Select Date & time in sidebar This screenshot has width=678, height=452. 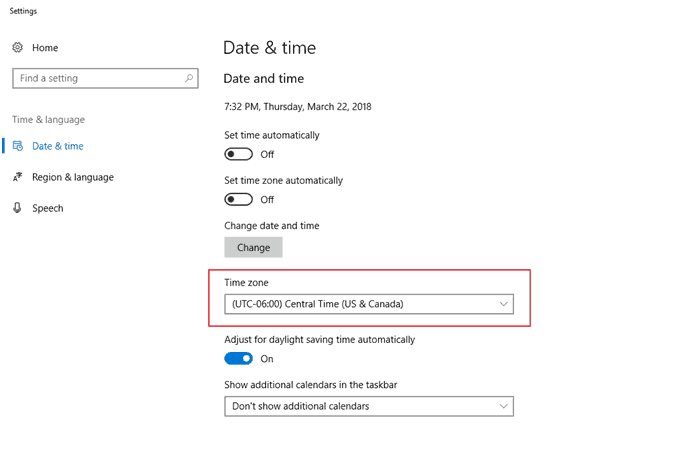pyautogui.click(x=58, y=146)
